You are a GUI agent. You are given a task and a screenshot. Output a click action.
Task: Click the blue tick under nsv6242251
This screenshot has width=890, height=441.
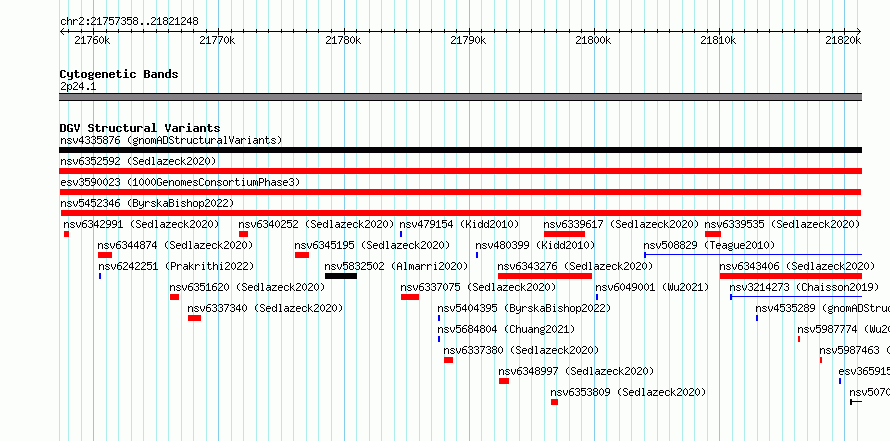pyautogui.click(x=100, y=276)
